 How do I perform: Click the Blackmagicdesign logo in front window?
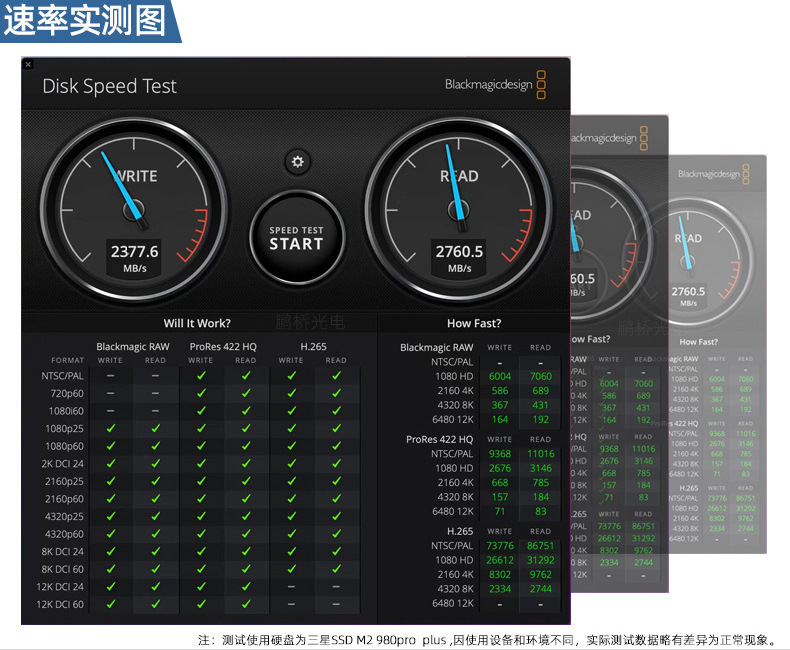(495, 85)
